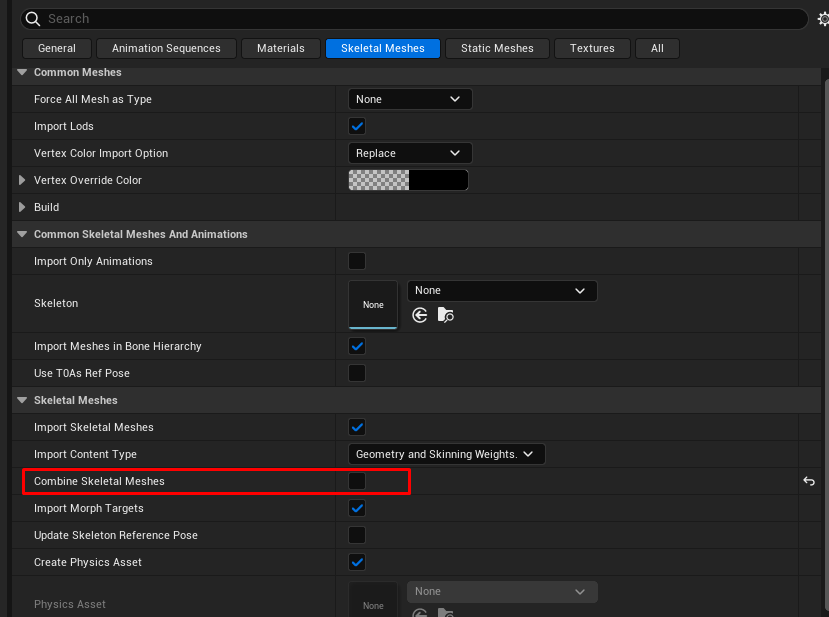Browse to Skeleton asset in Content Browser

pos(446,315)
